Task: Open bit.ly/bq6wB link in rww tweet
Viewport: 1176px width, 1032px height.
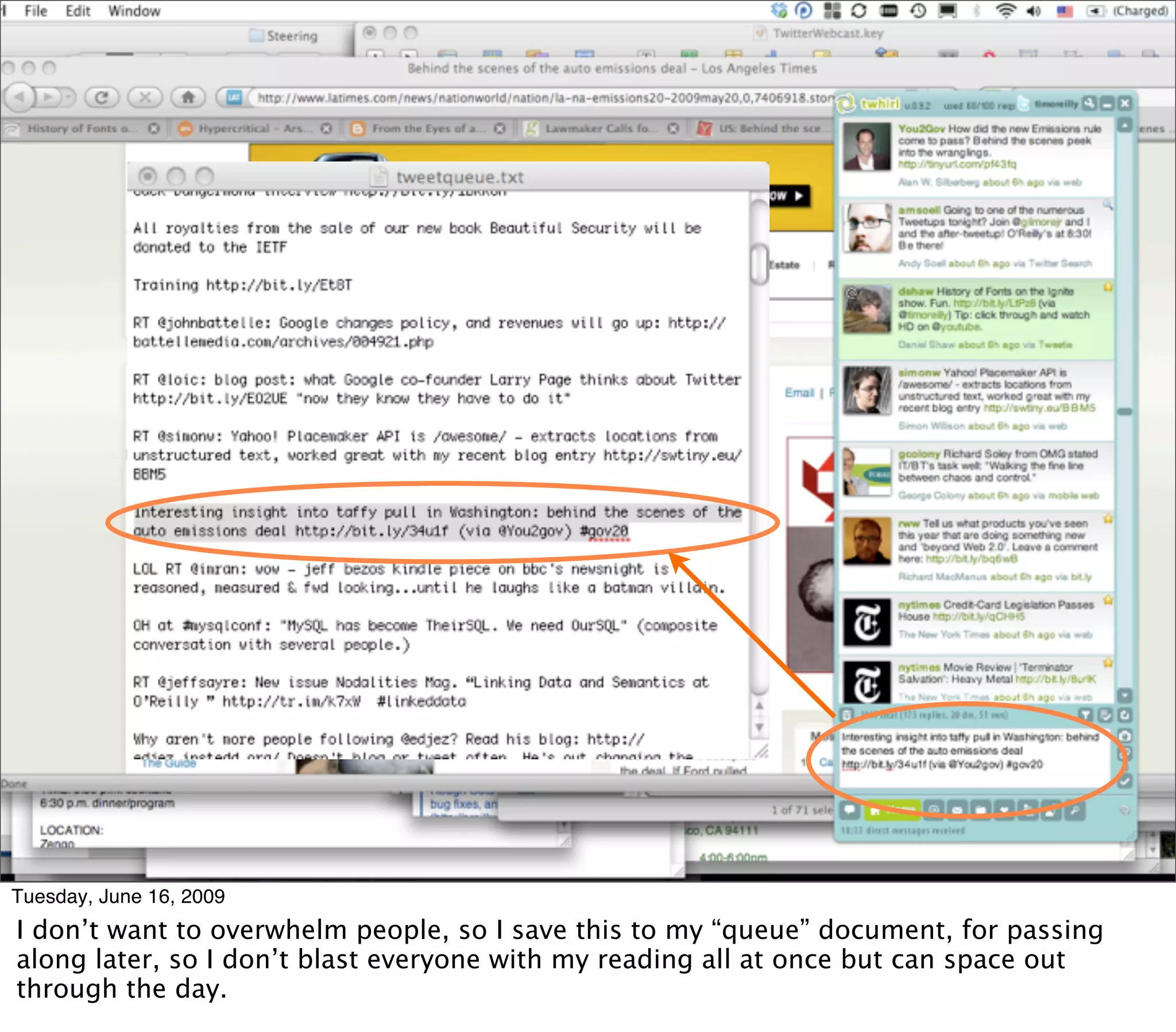Action: (971, 559)
